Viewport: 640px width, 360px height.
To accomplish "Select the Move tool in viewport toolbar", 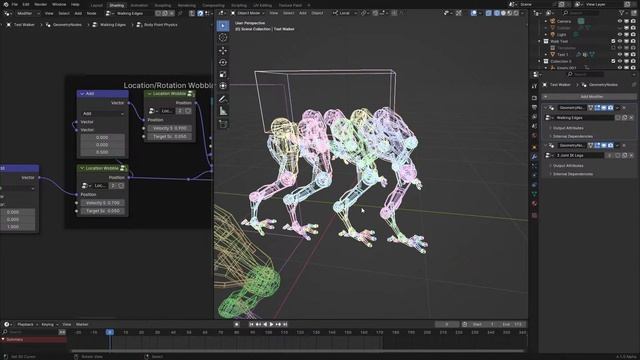I will 222,50.
